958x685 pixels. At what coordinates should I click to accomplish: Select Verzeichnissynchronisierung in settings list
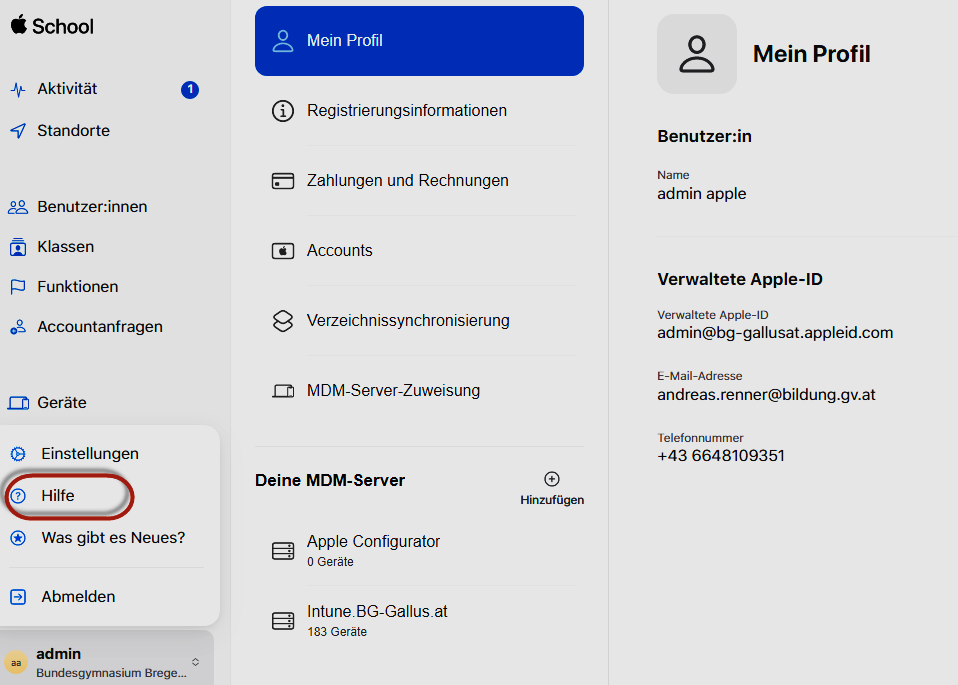pyautogui.click(x=407, y=321)
